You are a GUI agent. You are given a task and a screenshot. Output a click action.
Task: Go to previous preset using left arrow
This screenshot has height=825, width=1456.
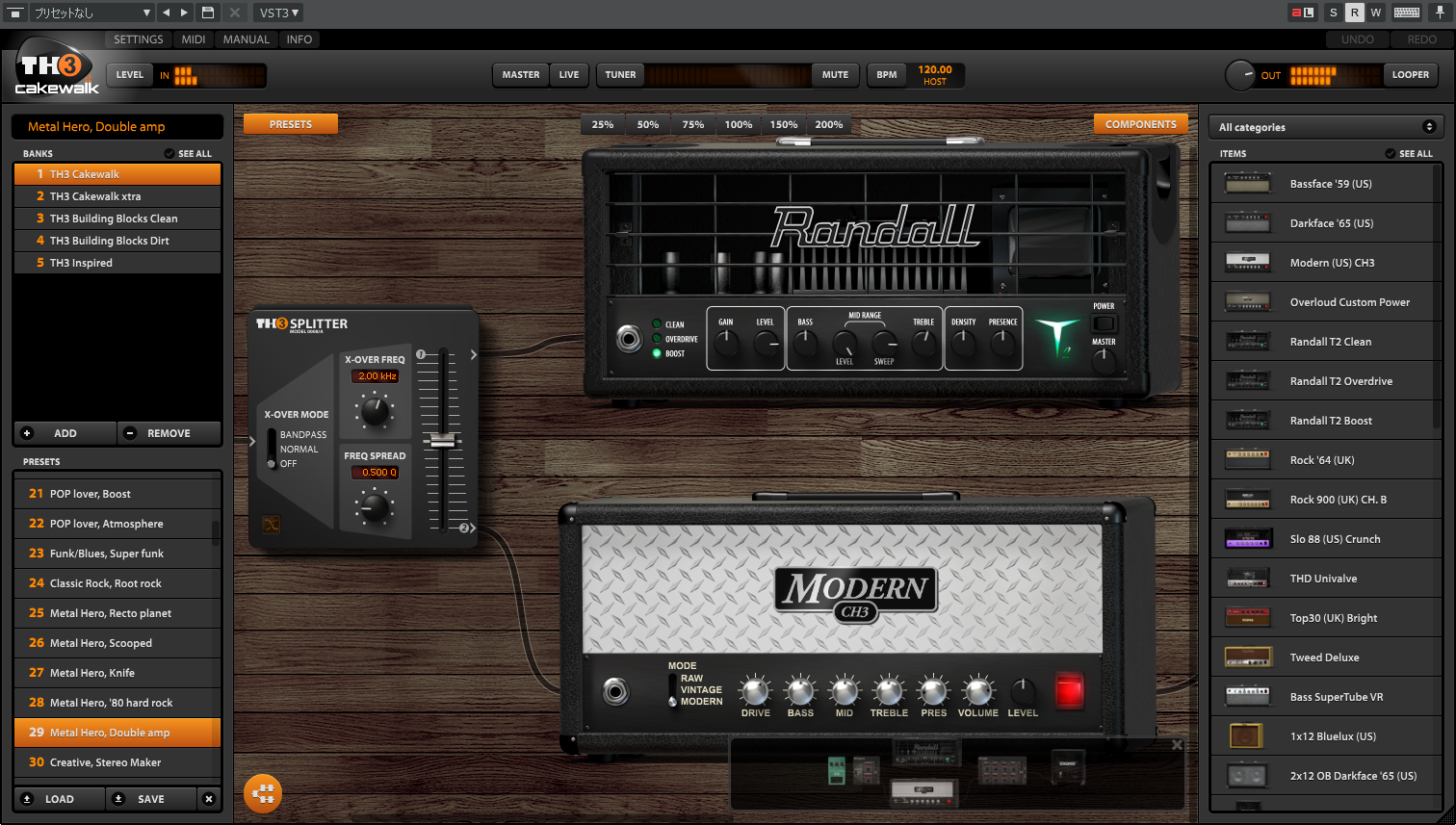pyautogui.click(x=167, y=13)
